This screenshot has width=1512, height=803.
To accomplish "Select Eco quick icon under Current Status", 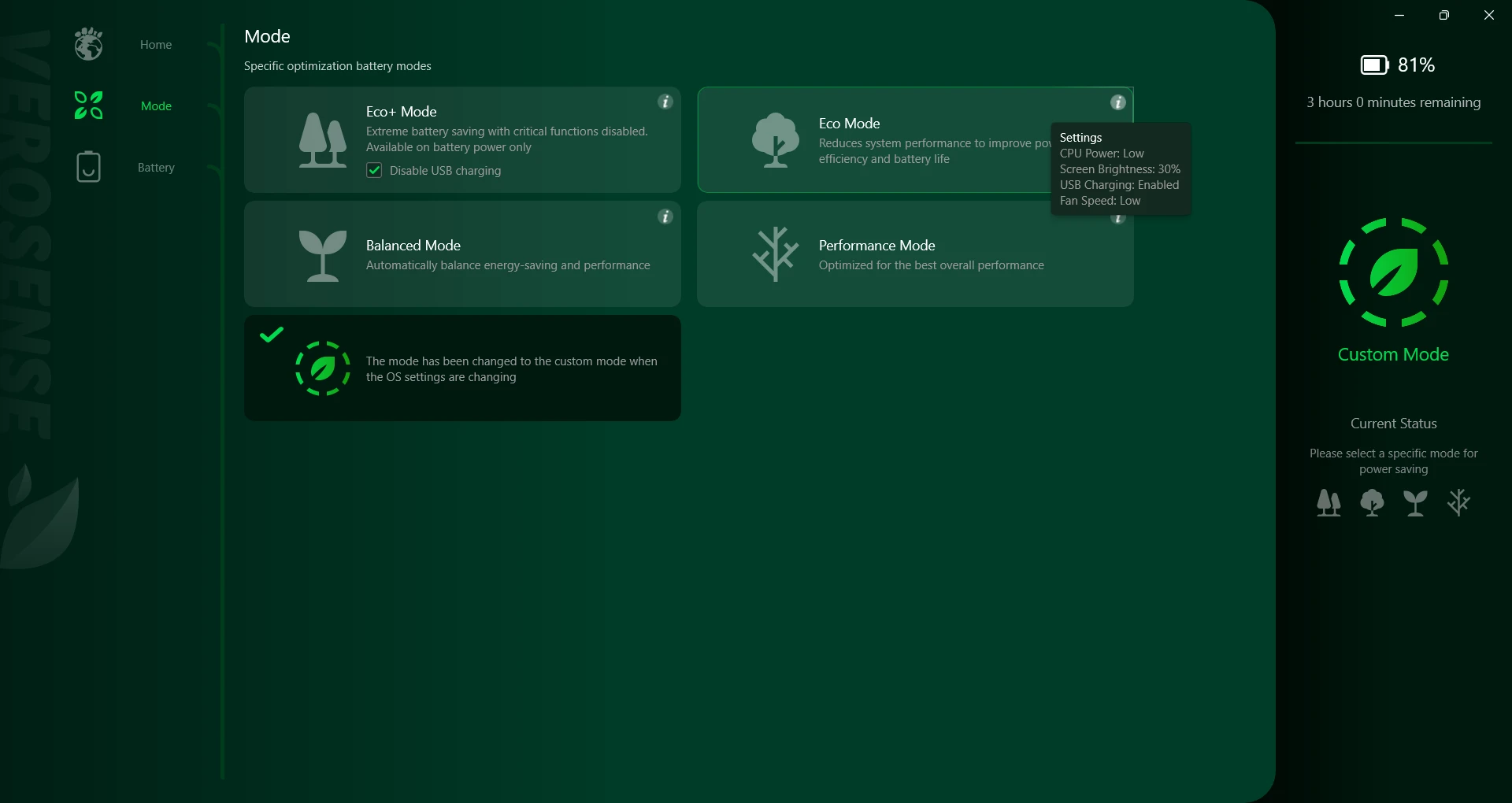I will [1372, 502].
